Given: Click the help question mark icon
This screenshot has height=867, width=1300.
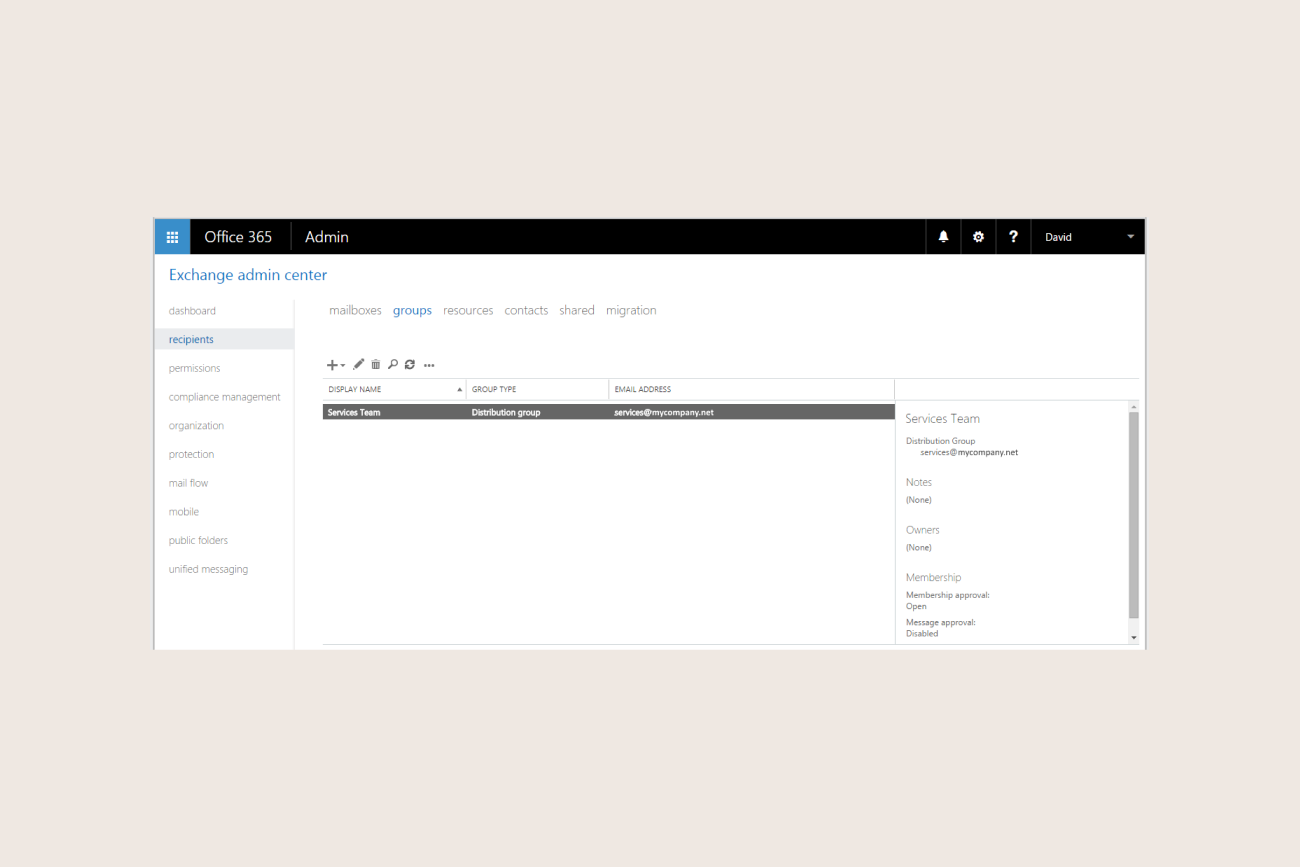Looking at the screenshot, I should 1013,237.
